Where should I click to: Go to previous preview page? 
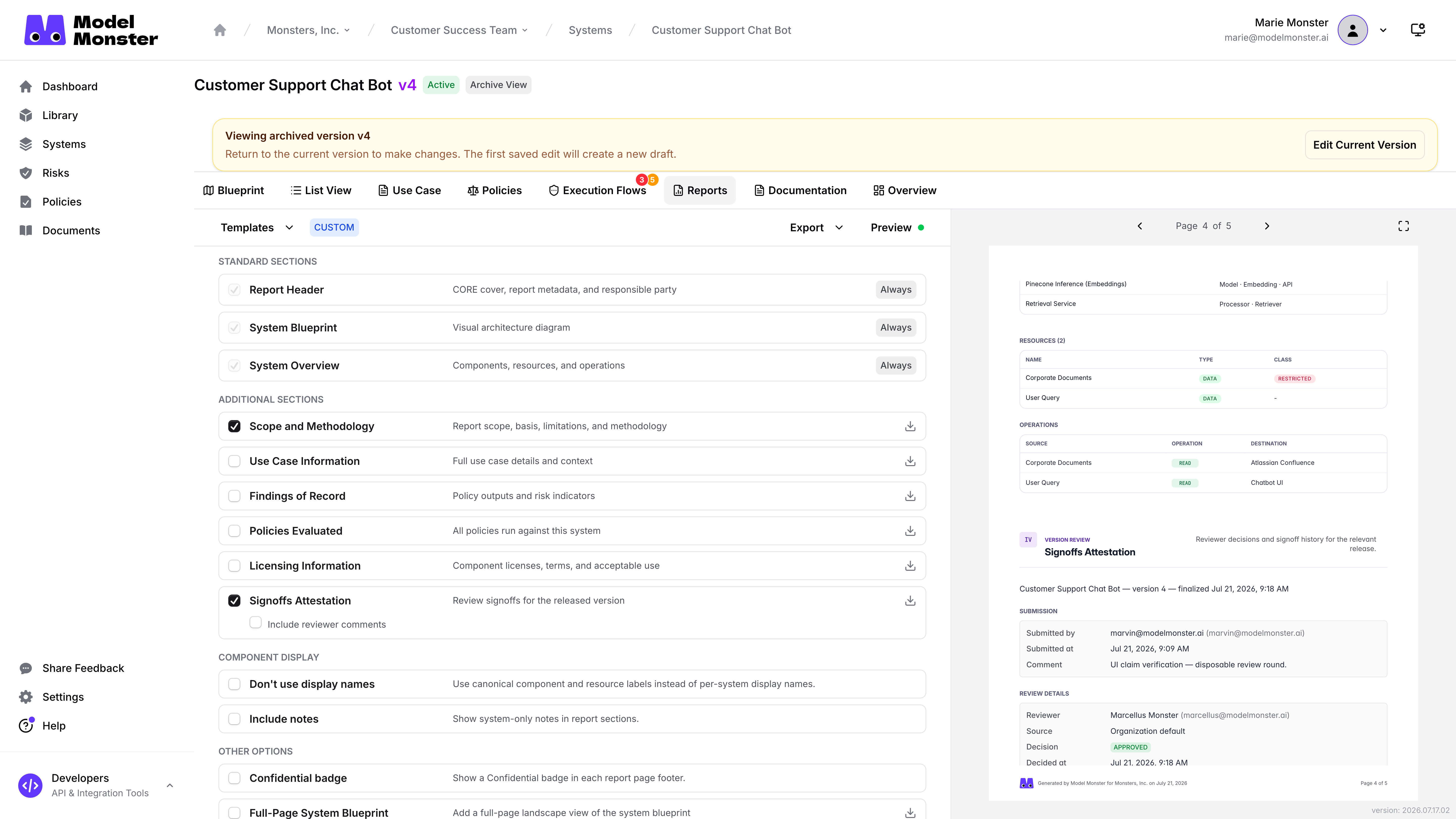pyautogui.click(x=1140, y=226)
